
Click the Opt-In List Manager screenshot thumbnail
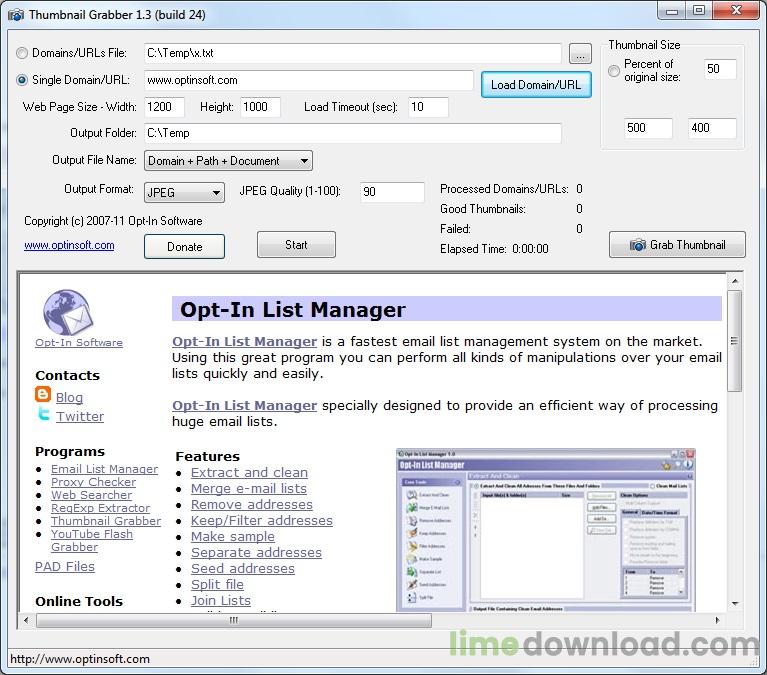pos(545,530)
